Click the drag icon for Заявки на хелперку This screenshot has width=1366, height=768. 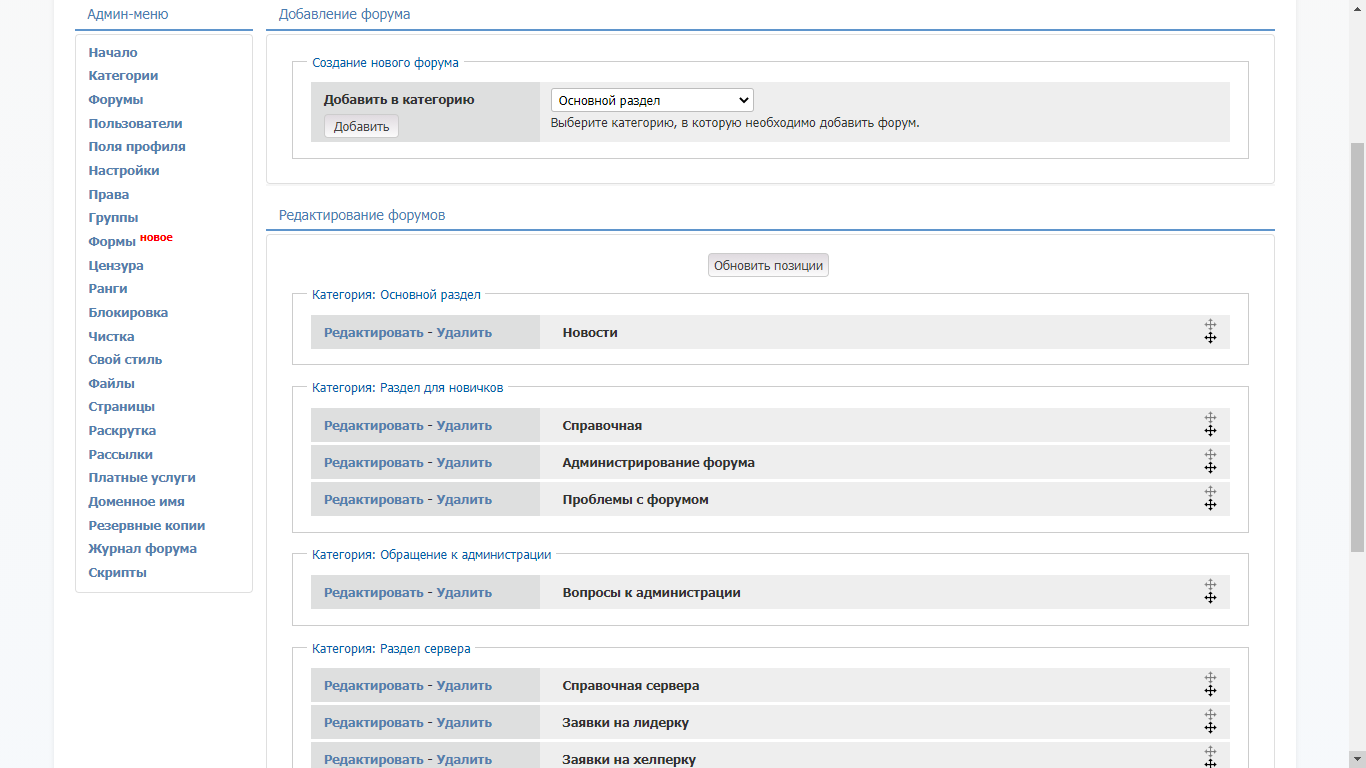coord(1209,758)
